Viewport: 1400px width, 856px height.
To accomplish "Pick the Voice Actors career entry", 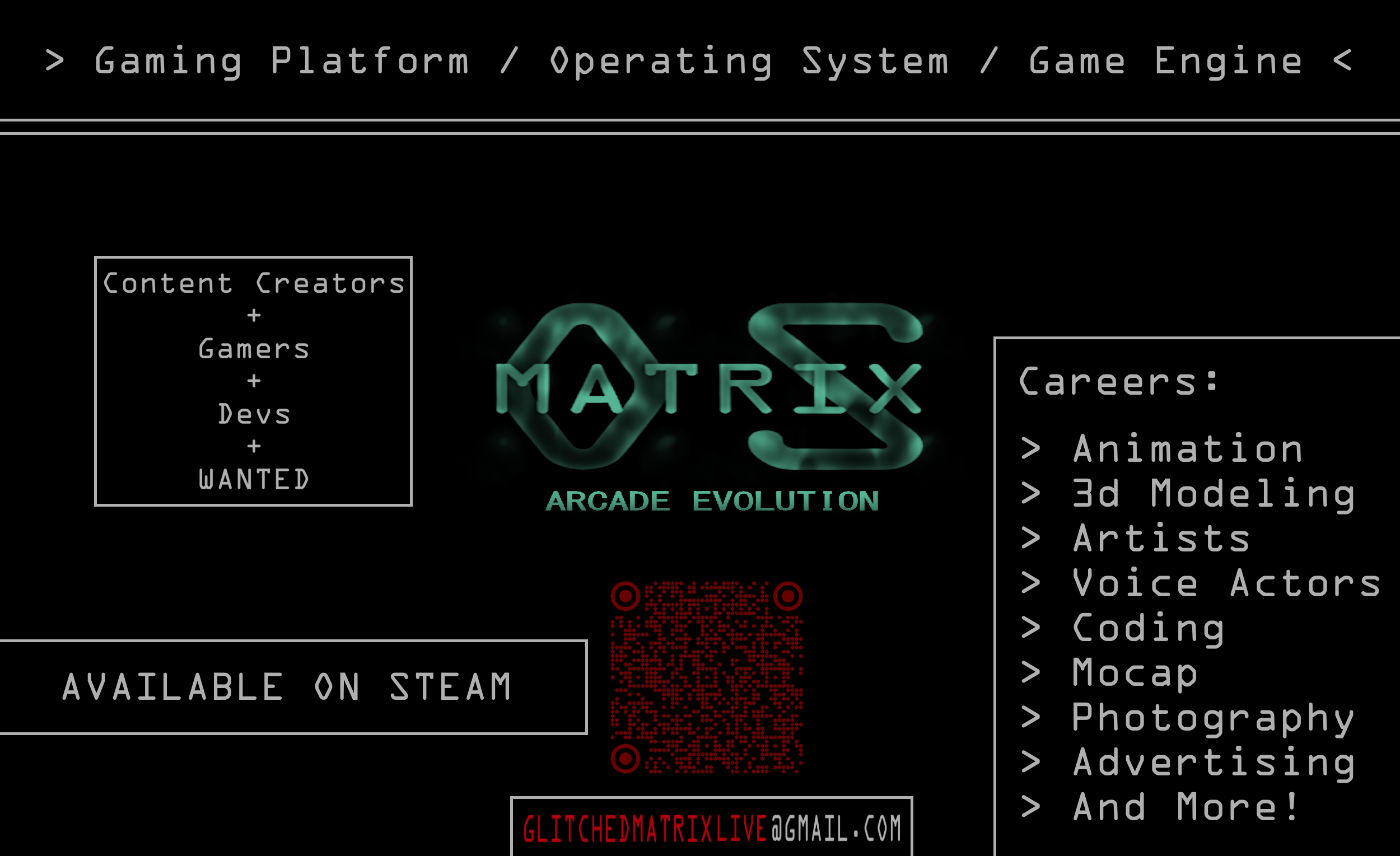I will click(x=1201, y=583).
